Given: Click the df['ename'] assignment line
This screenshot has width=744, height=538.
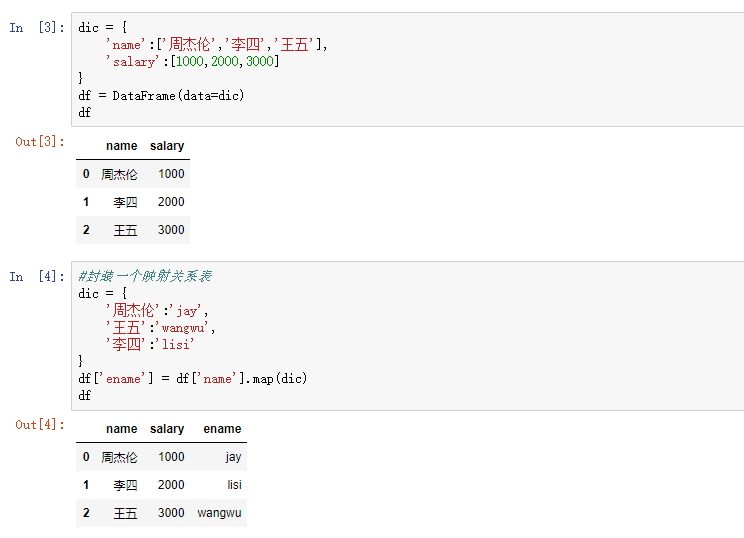Looking at the screenshot, I should [193, 378].
